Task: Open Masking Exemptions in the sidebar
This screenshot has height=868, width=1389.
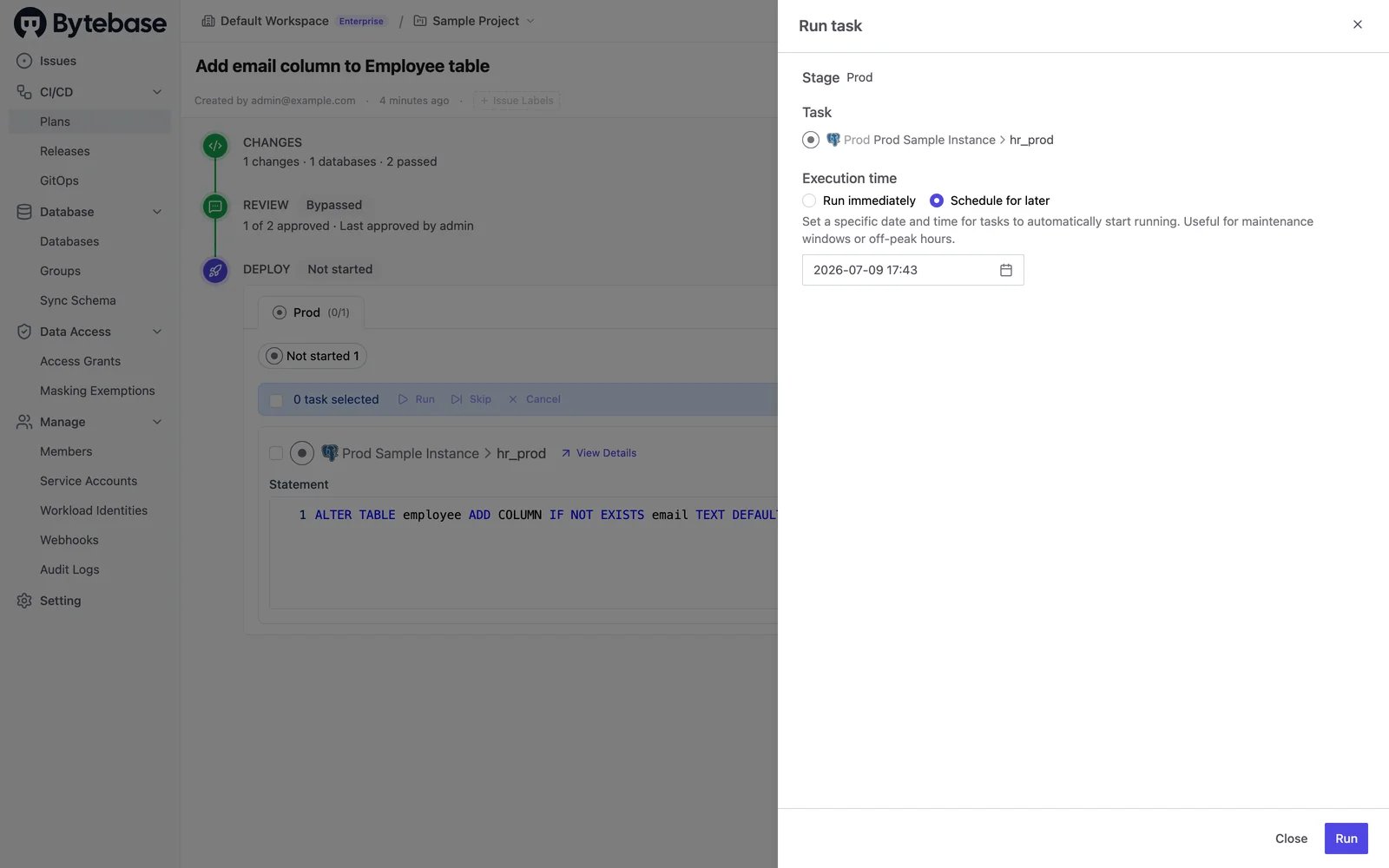Action: tap(97, 391)
